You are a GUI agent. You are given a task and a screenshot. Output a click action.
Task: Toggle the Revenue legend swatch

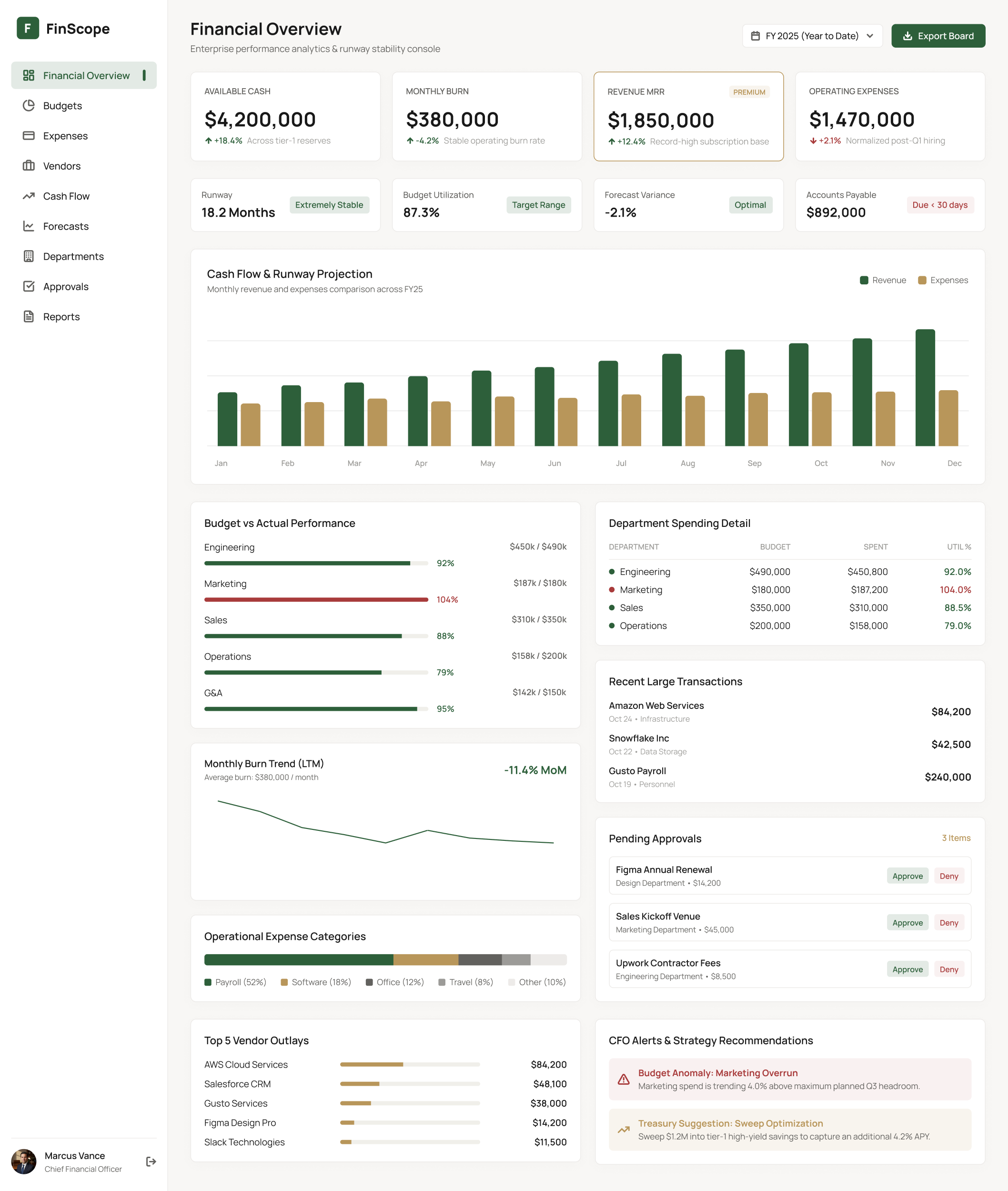864,280
